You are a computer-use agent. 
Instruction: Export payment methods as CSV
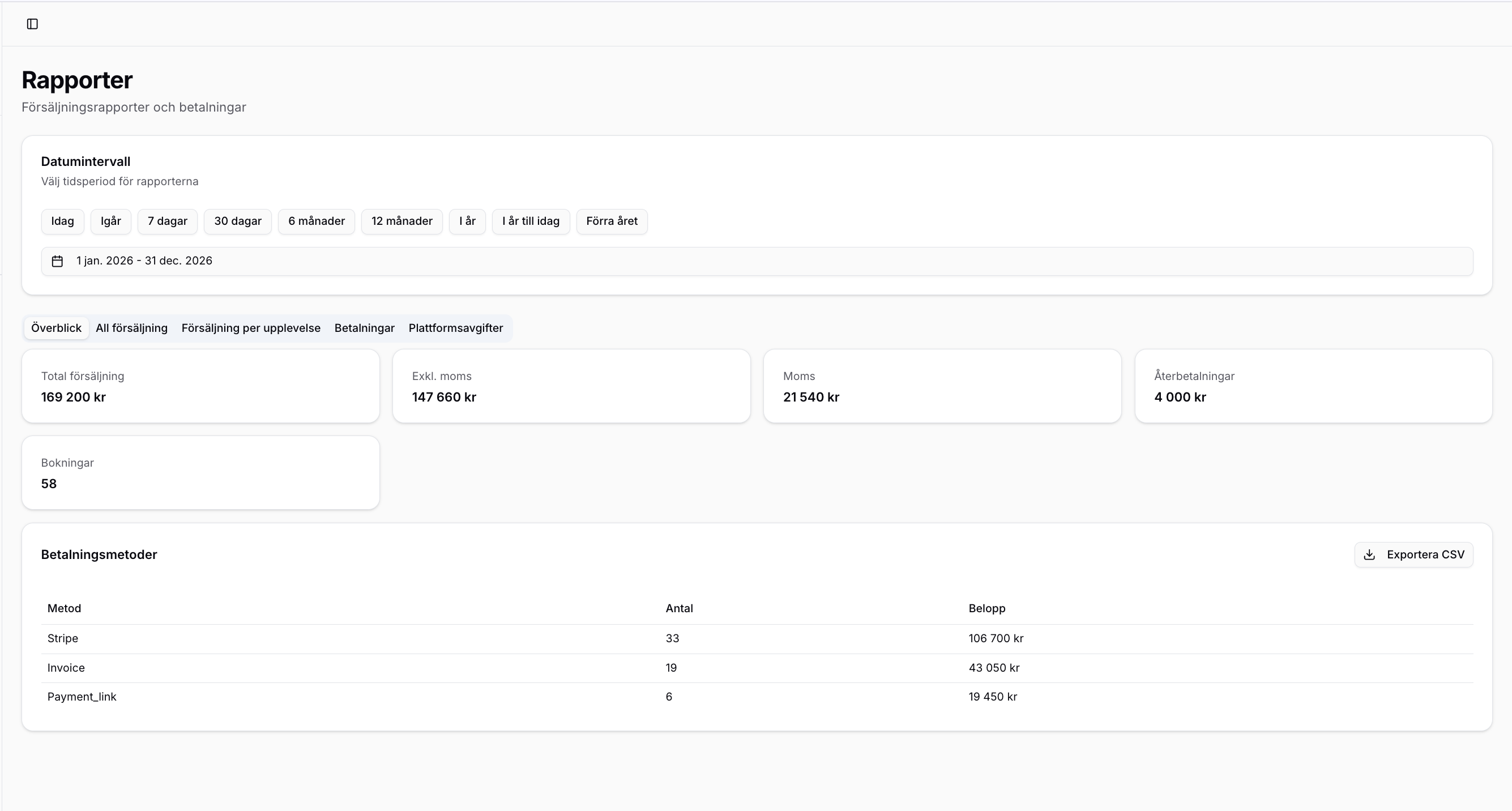click(x=1413, y=554)
